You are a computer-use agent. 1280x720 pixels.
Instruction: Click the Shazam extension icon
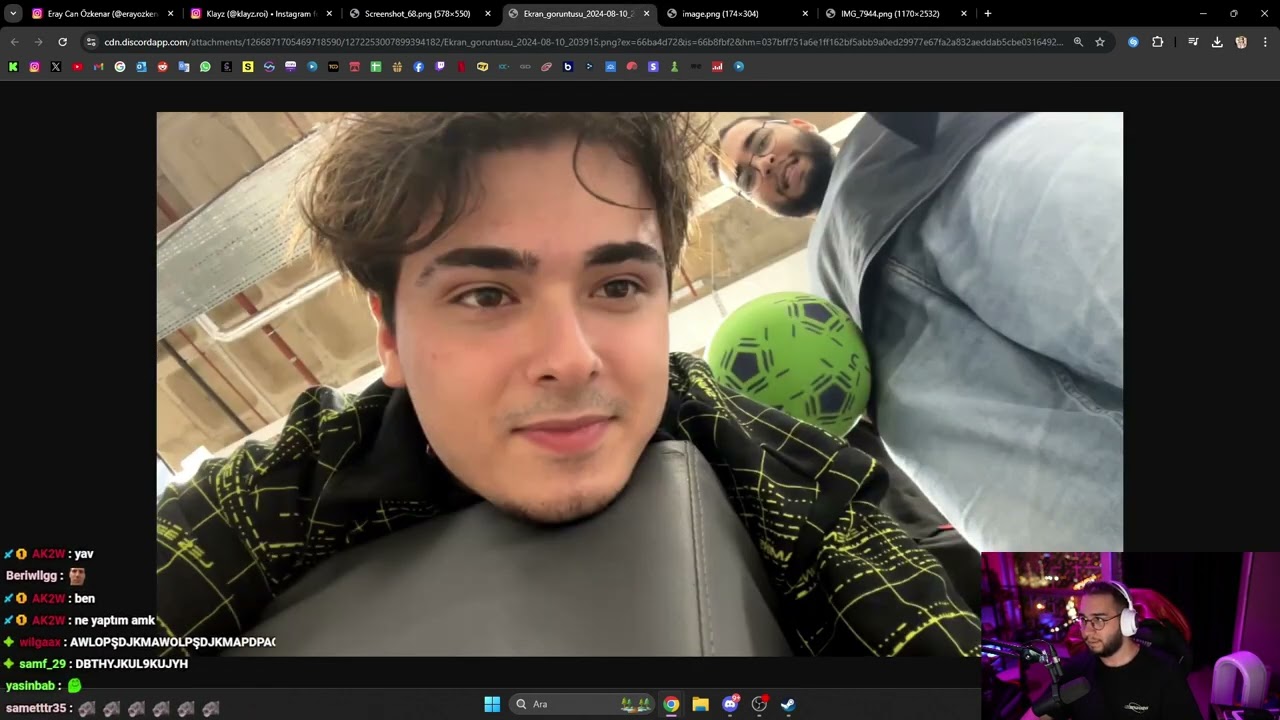coord(1133,42)
